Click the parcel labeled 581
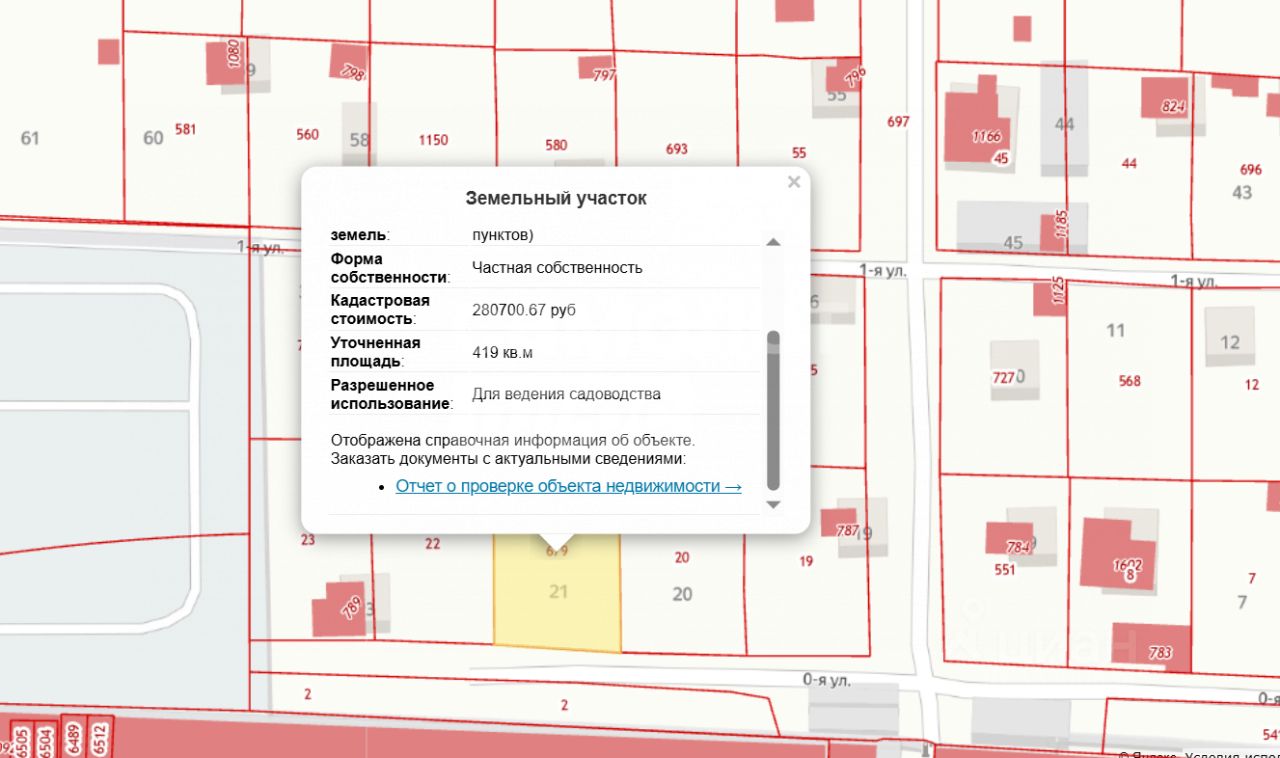The image size is (1280, 758). coord(185,129)
